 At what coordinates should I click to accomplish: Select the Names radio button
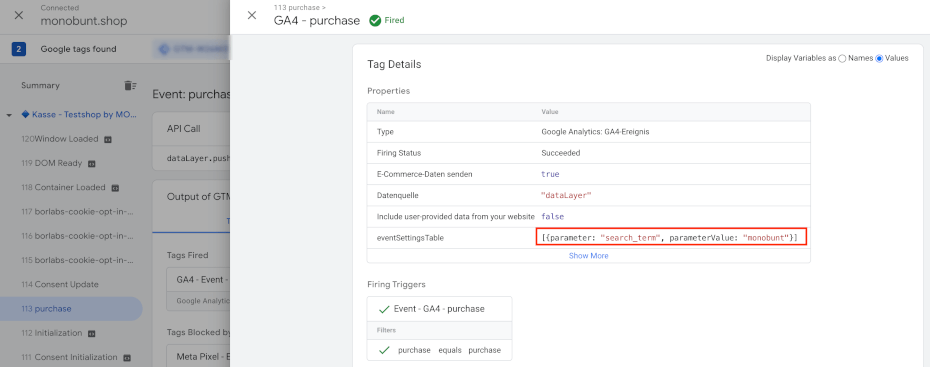(x=842, y=58)
